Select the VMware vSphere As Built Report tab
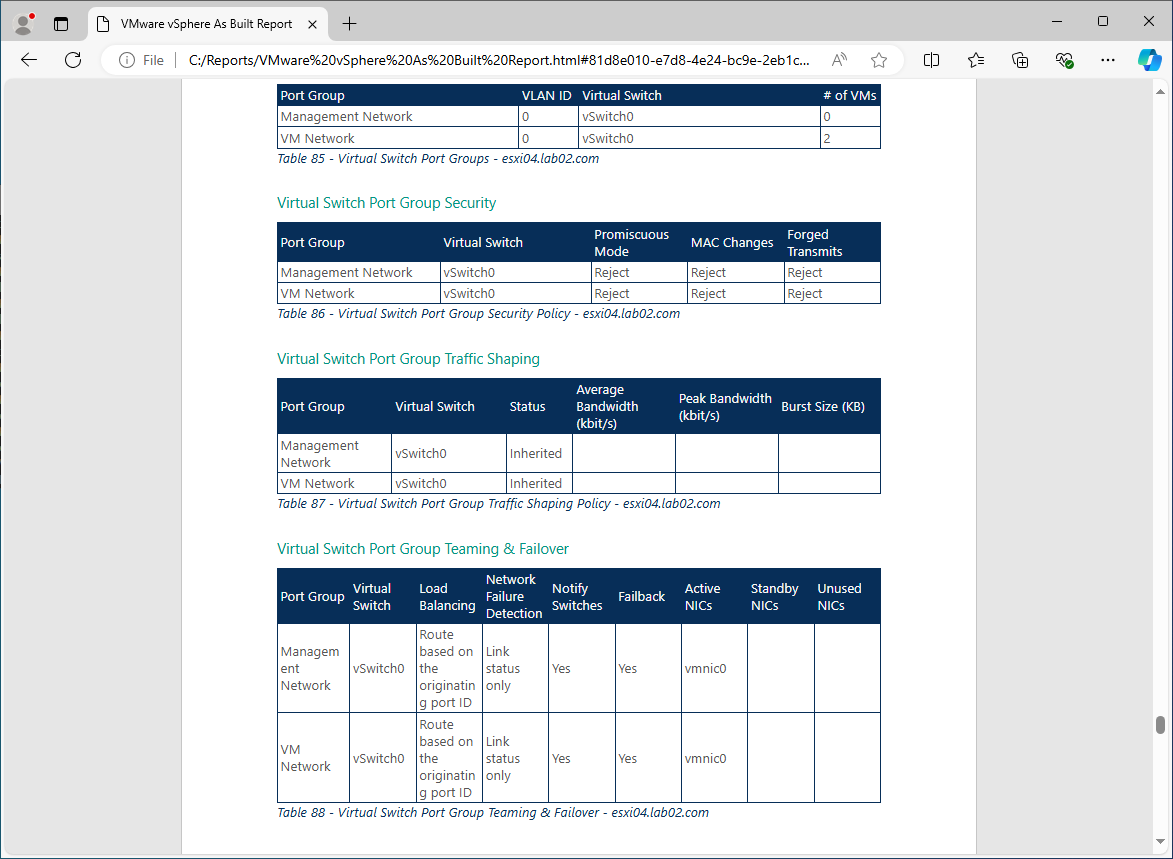1173x859 pixels. 206,24
